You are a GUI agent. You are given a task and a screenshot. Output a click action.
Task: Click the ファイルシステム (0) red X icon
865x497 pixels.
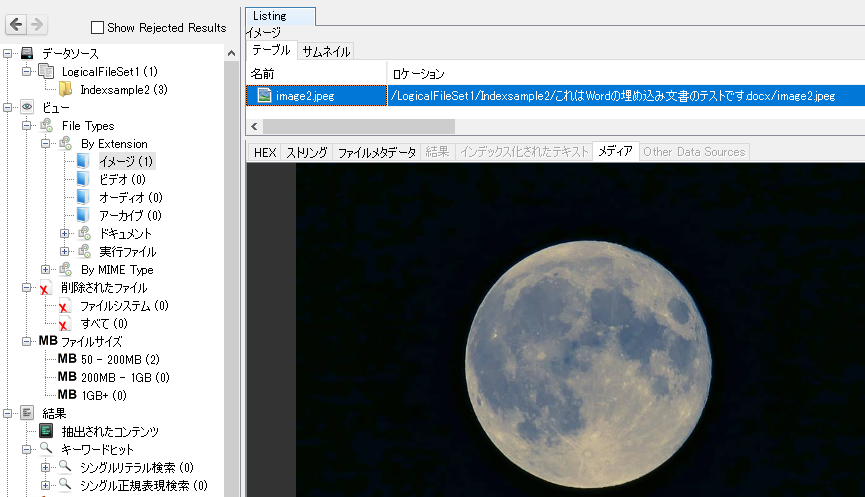[64, 306]
